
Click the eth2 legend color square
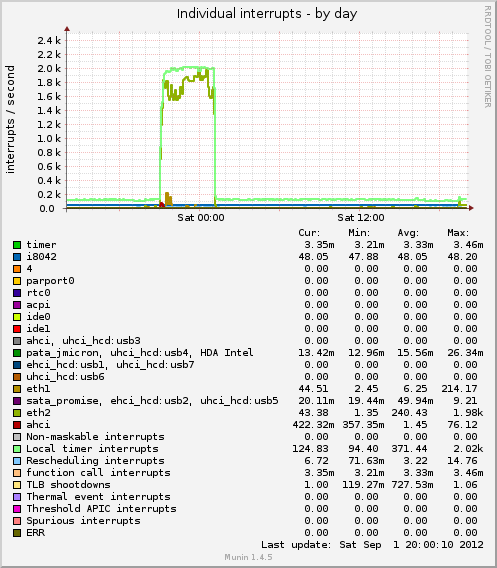coord(17,413)
